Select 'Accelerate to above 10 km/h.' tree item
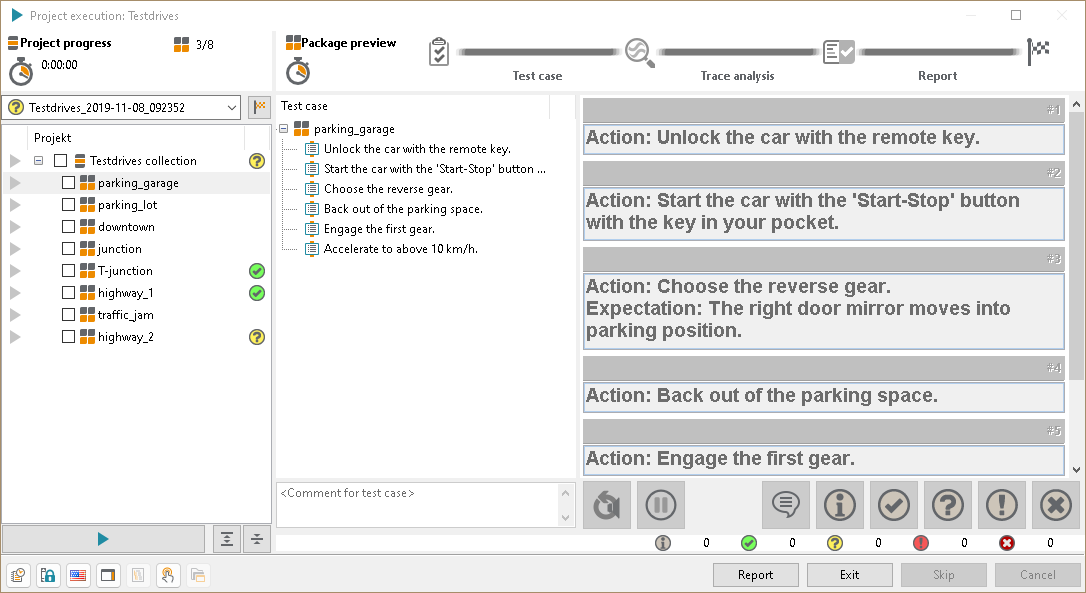 coord(401,249)
